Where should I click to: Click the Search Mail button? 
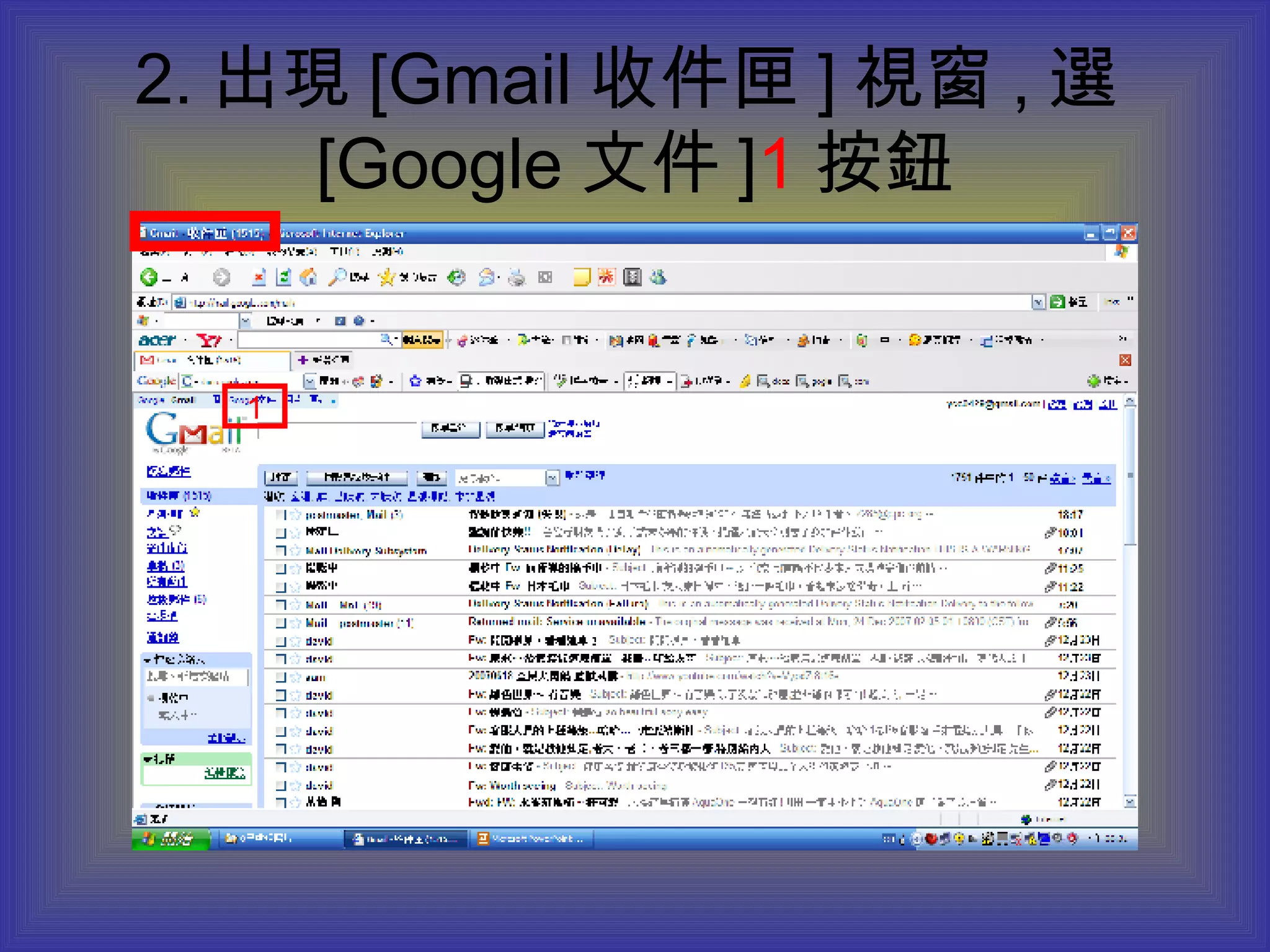click(450, 428)
